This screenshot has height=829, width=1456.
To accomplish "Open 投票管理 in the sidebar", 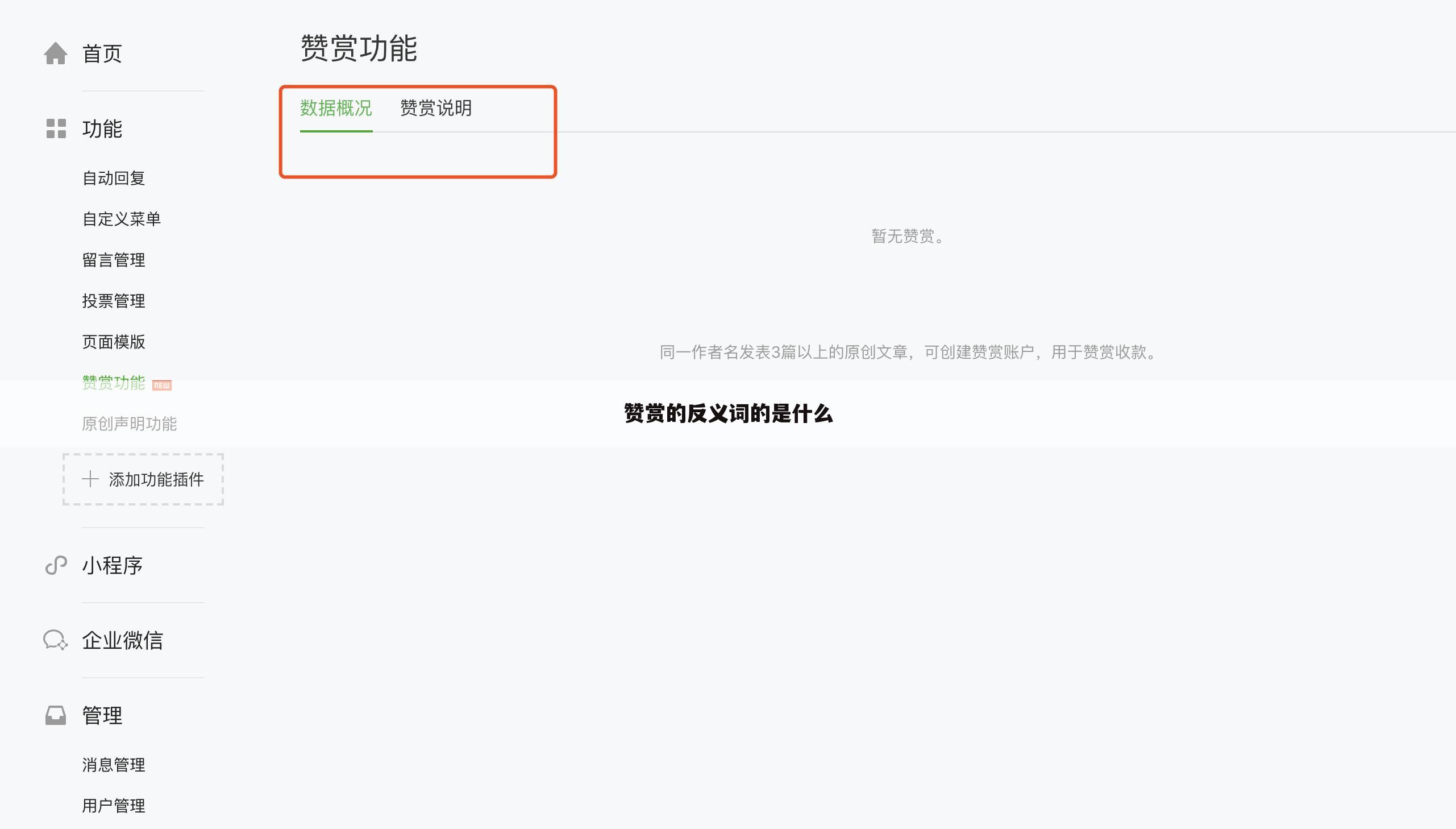I will coord(114,301).
